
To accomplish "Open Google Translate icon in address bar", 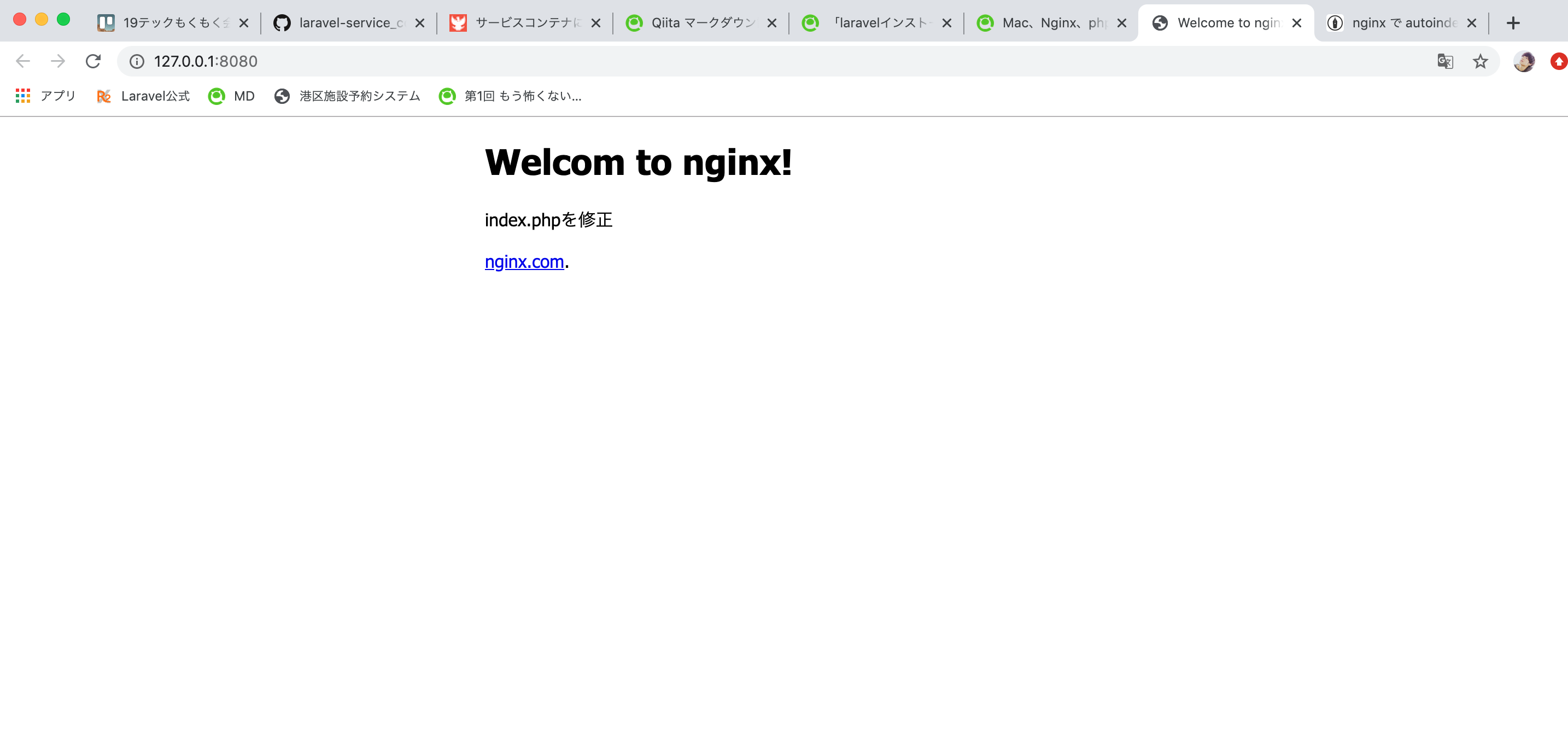I will coord(1445,61).
